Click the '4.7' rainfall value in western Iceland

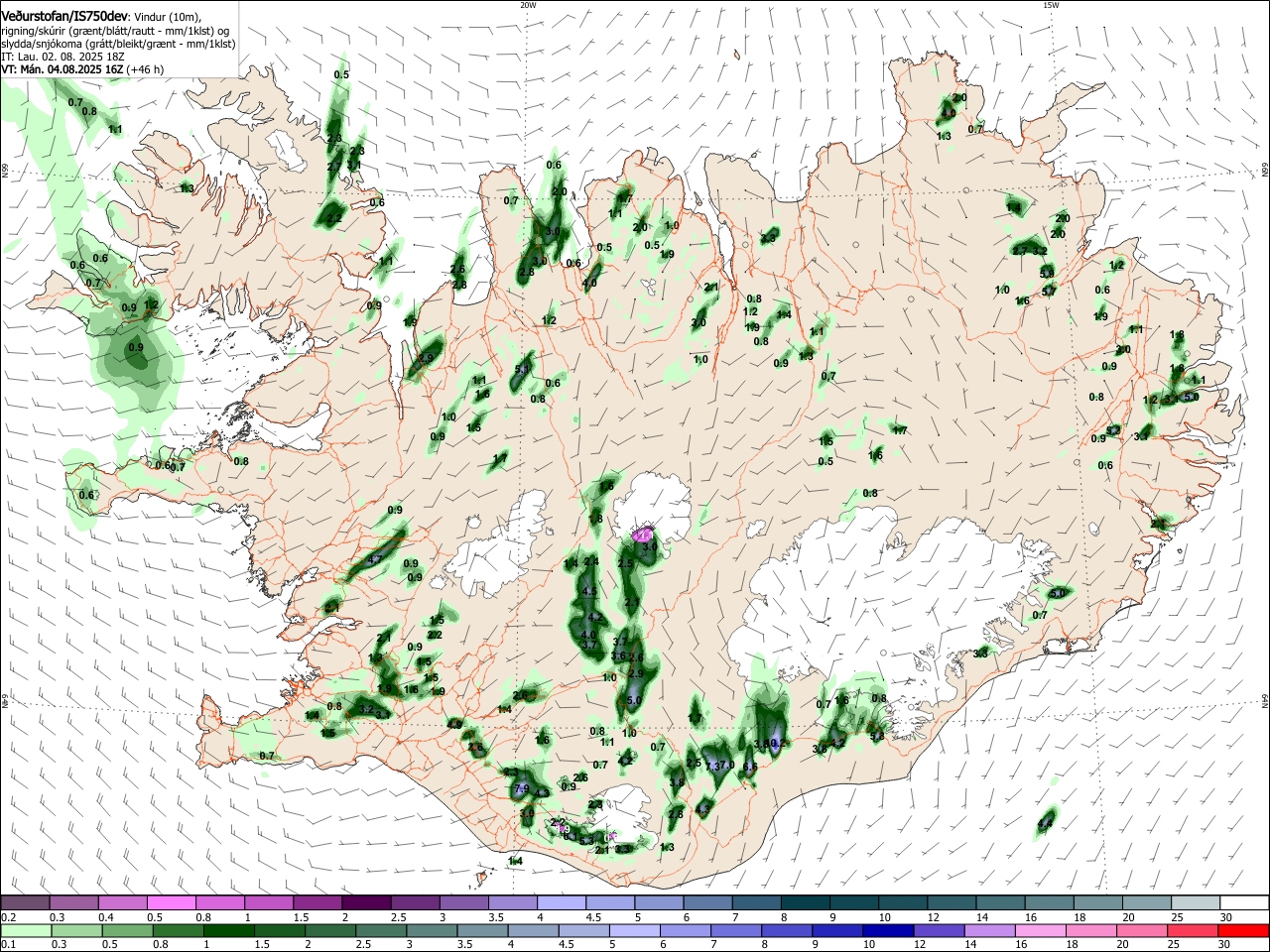[x=374, y=560]
